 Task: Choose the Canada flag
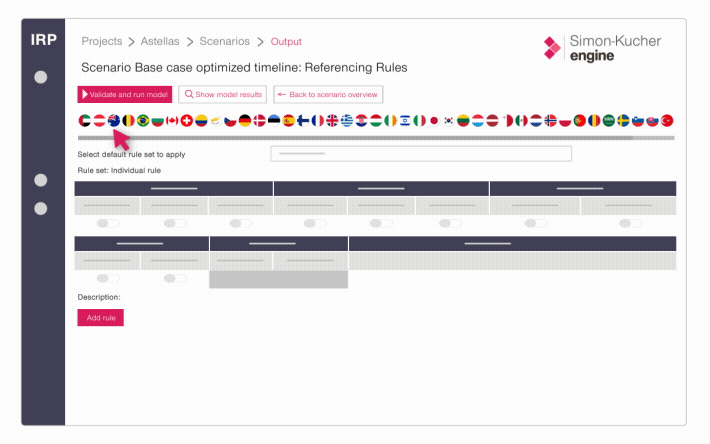(172, 121)
